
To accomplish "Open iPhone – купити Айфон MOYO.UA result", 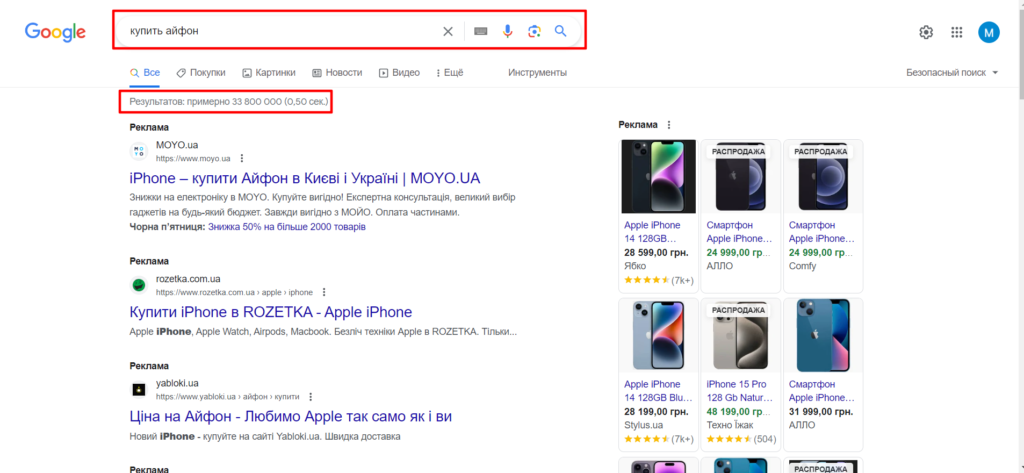I will tap(305, 178).
